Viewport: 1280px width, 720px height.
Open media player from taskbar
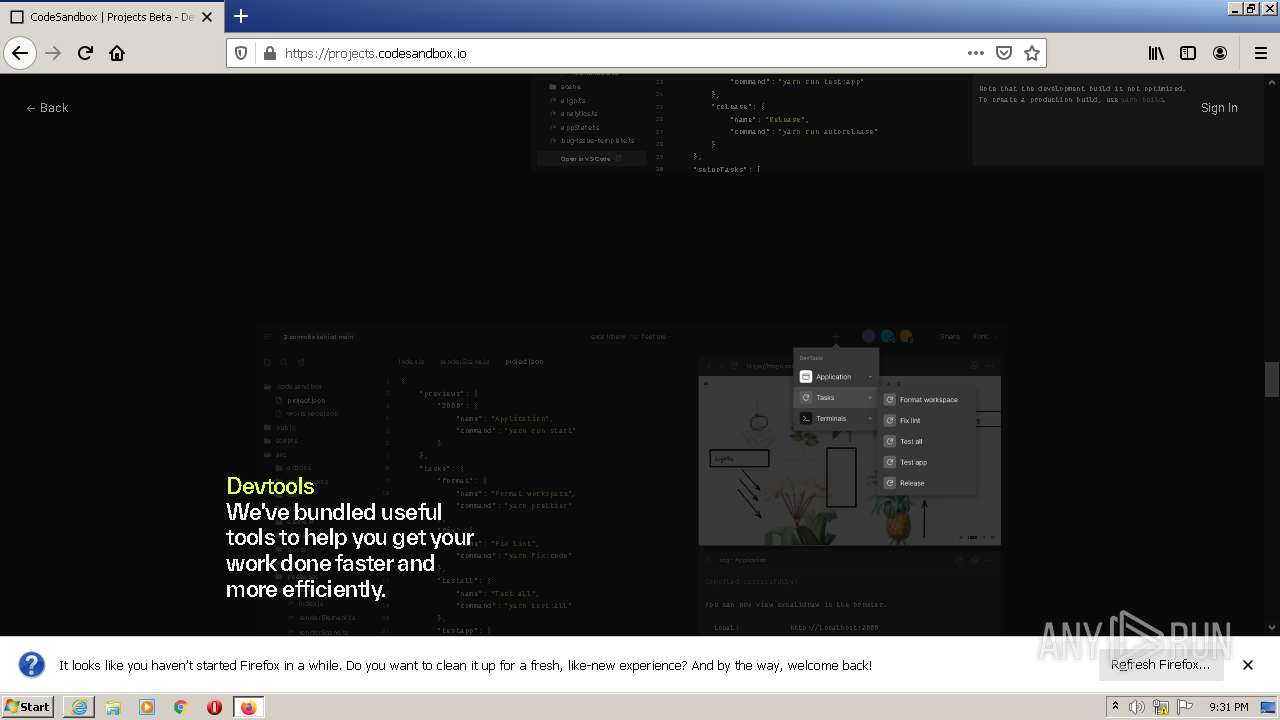[147, 707]
